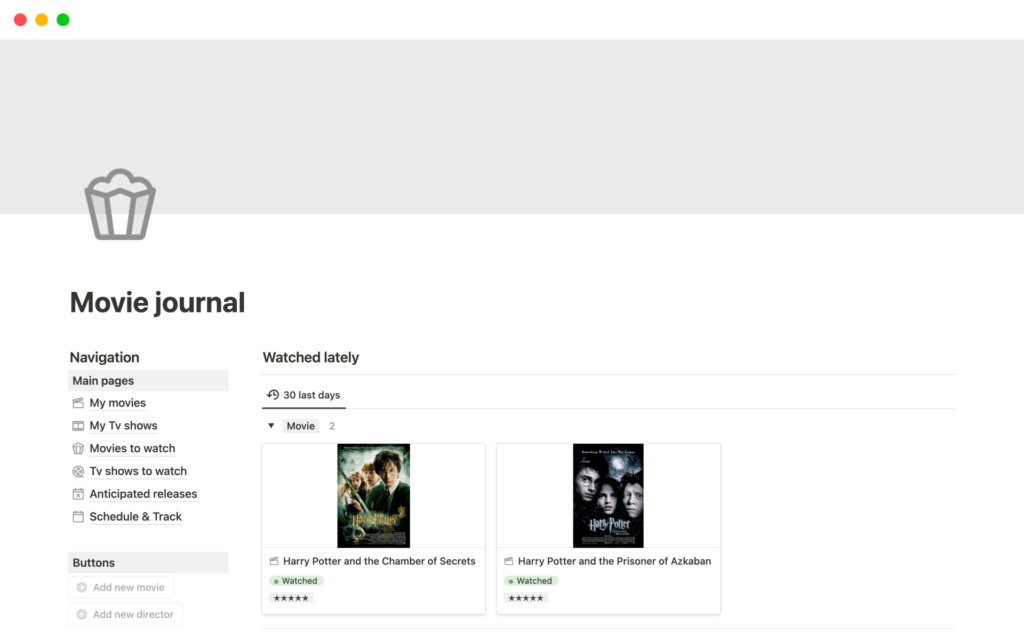The height and width of the screenshot is (640, 1024).
Task: Click the plus icon on Add new movie
Action: (82, 587)
